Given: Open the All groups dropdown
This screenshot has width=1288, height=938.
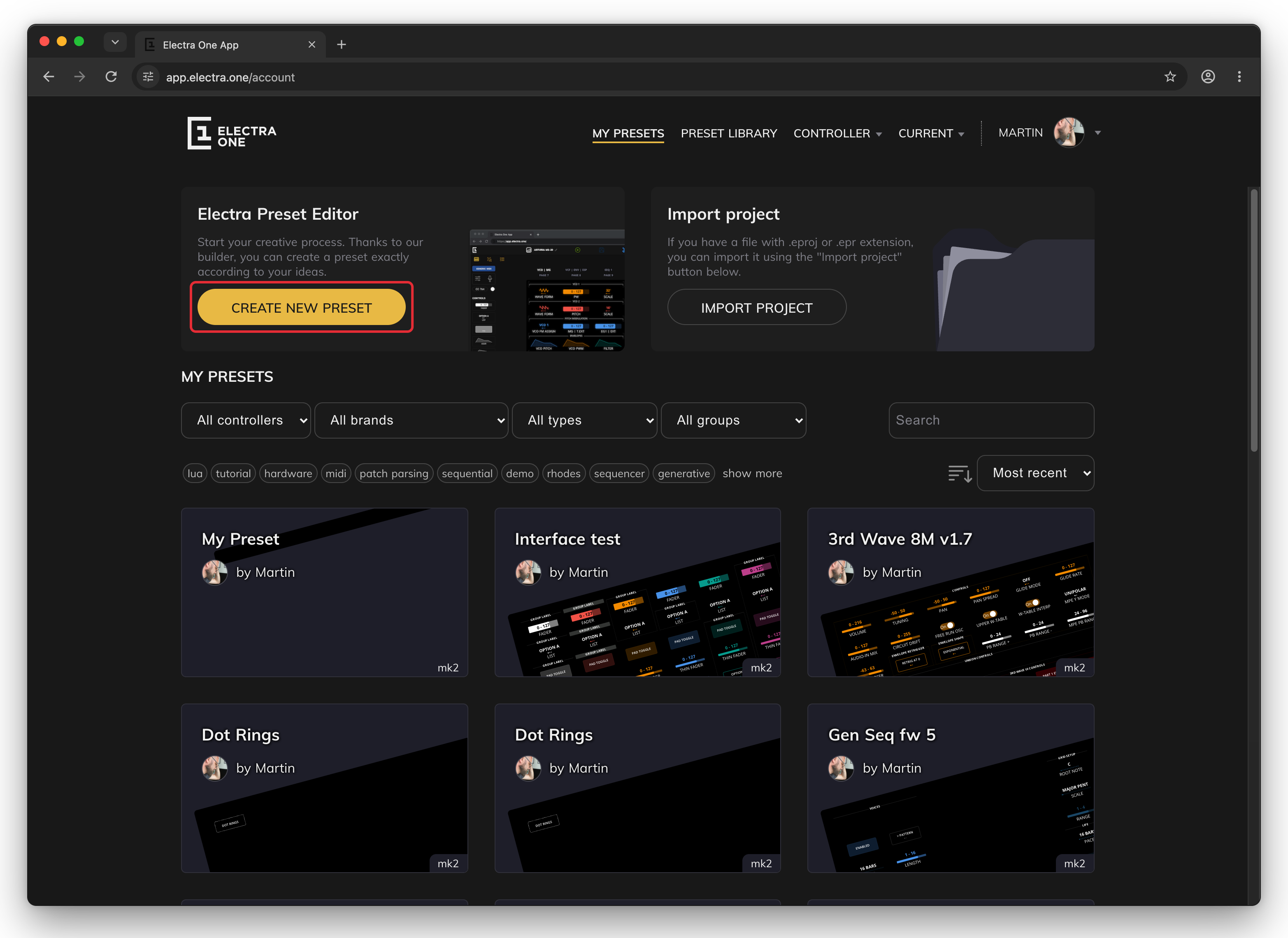Looking at the screenshot, I should pyautogui.click(x=733, y=420).
